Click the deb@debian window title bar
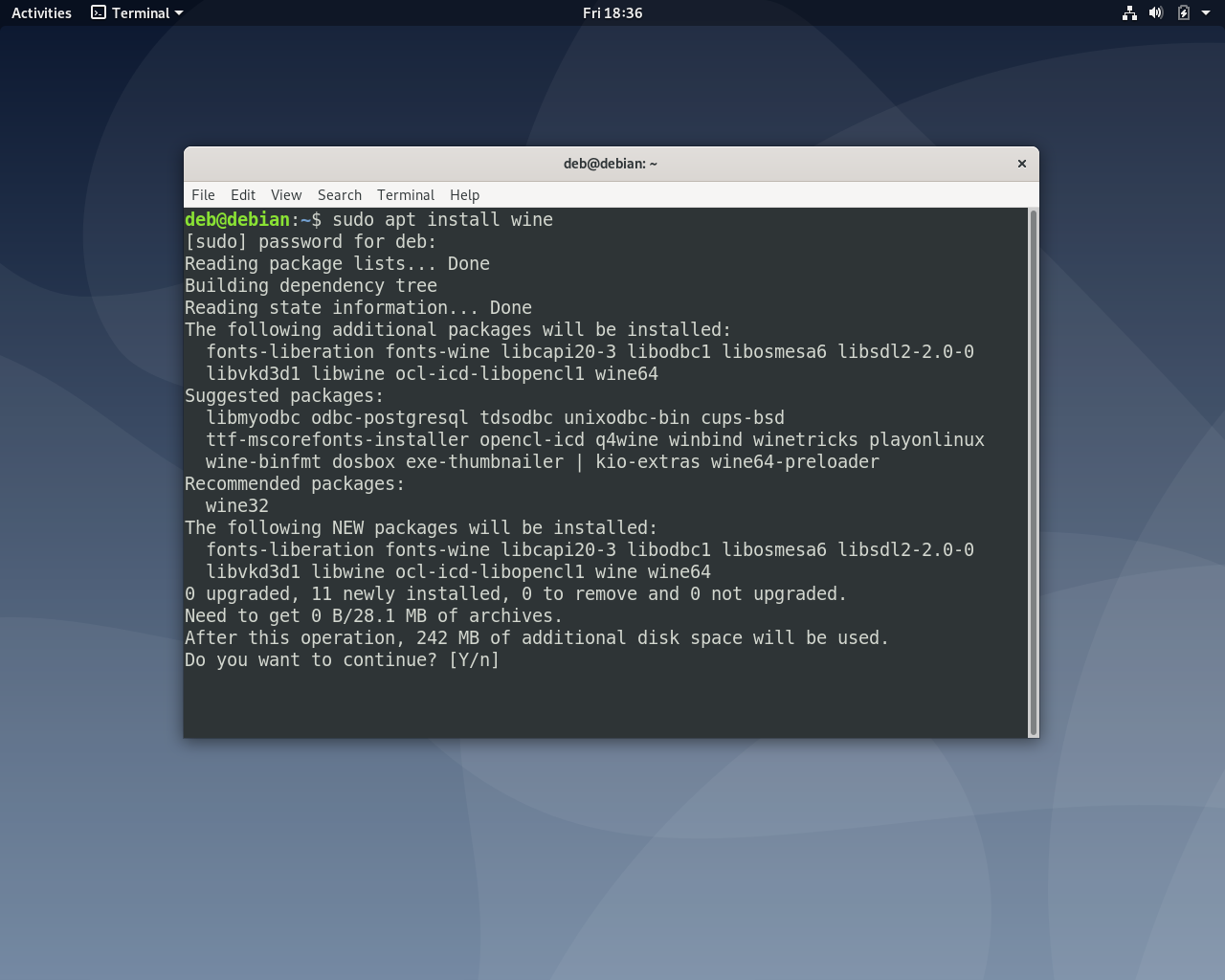This screenshot has width=1225, height=980. point(611,164)
